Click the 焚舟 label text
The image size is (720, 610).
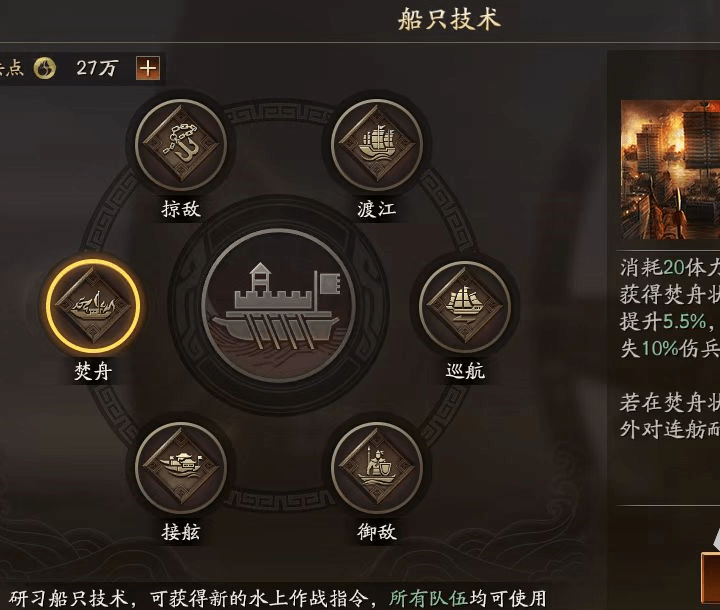93,370
